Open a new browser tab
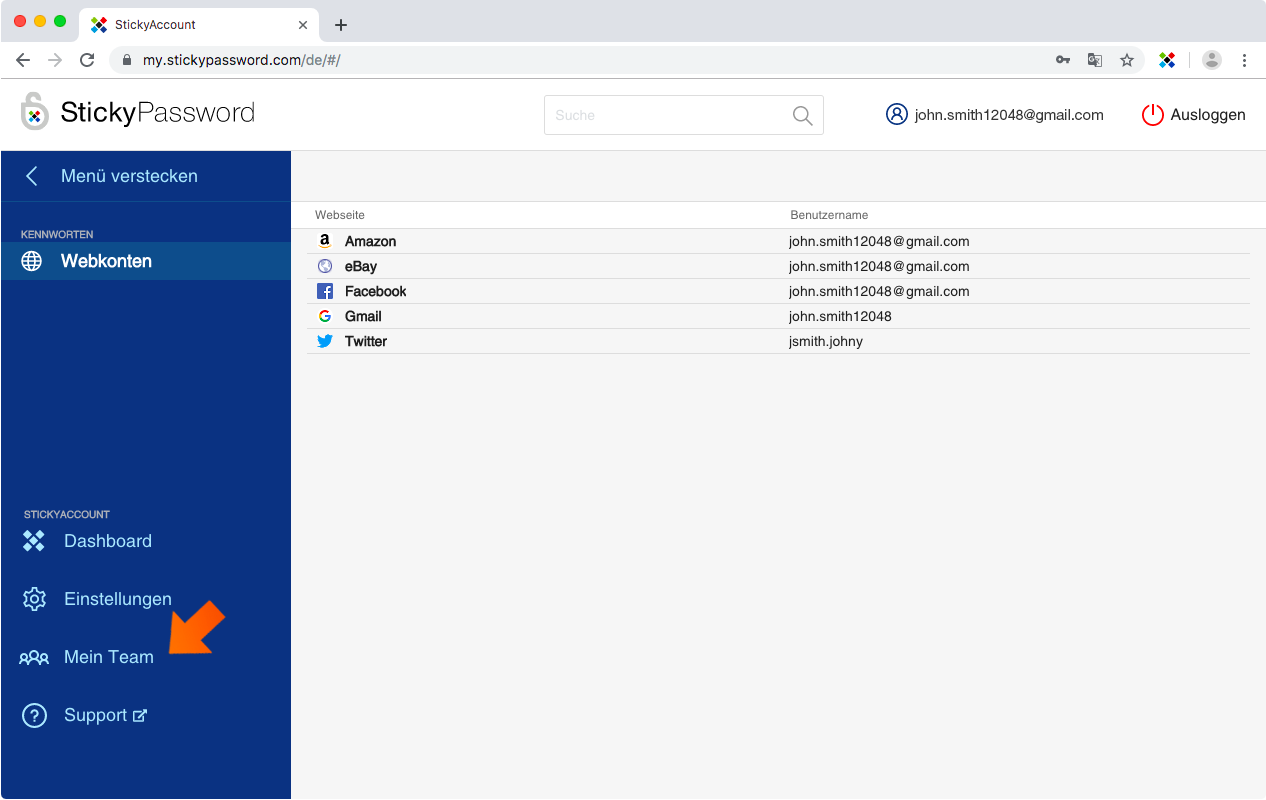This screenshot has width=1266, height=800. tap(341, 25)
